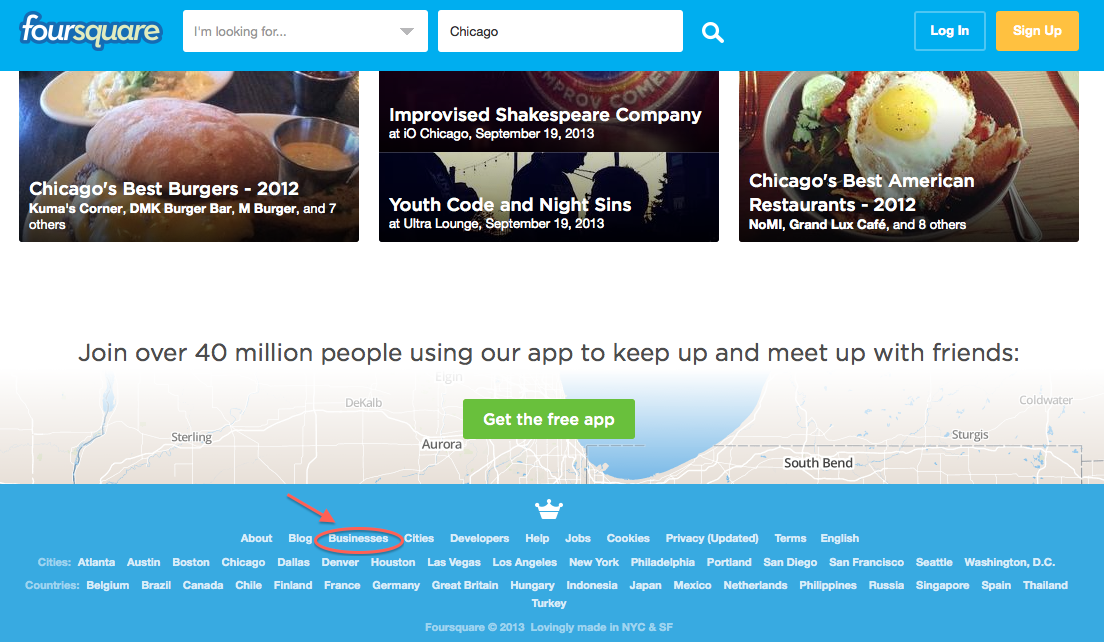Open Privacy (Updated) link
Image resolution: width=1104 pixels, height=642 pixels.
pos(712,539)
